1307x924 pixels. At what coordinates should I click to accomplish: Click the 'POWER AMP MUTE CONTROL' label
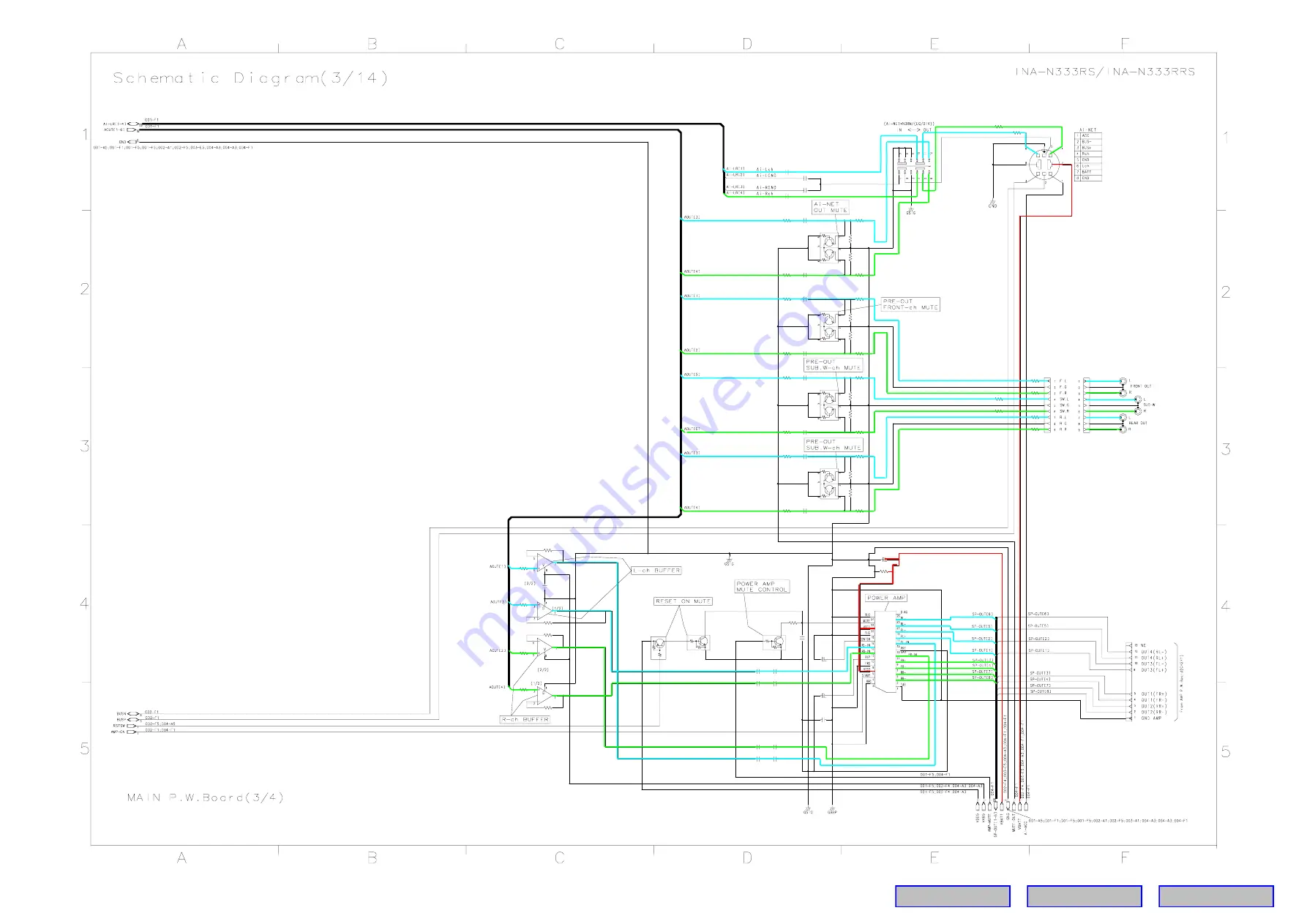tap(762, 587)
